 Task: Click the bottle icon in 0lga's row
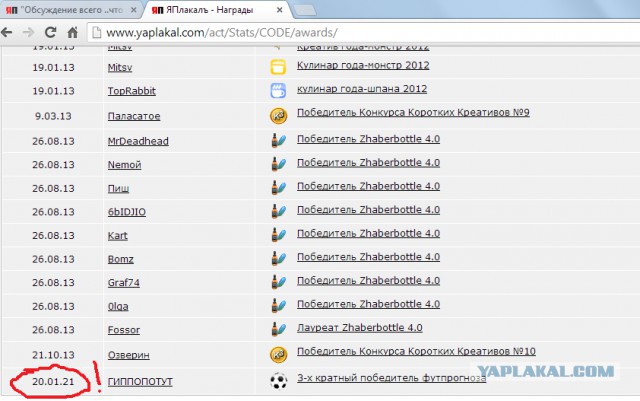click(x=278, y=305)
